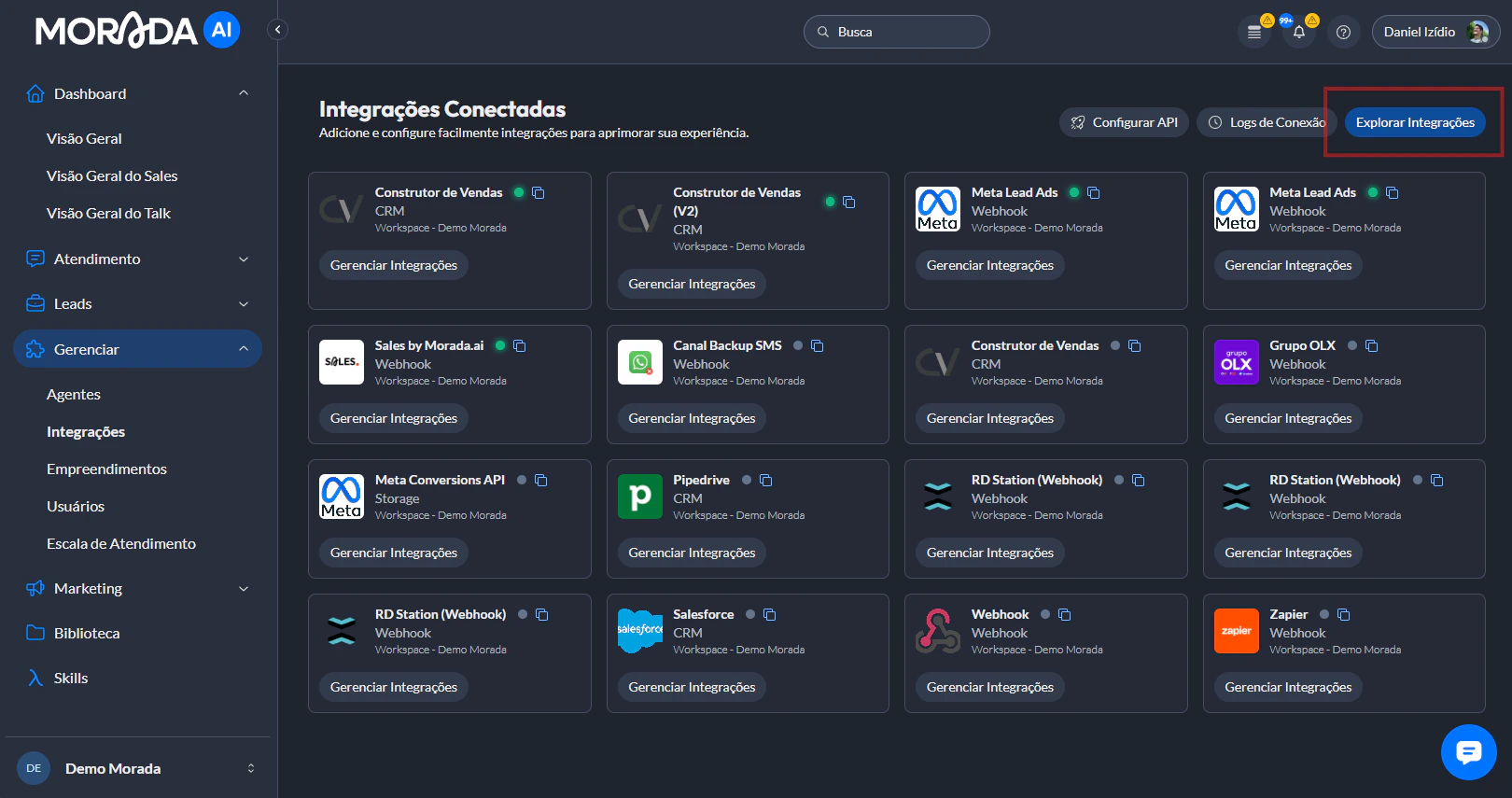Click the Daniel Izídio avatar photo
The image size is (1512, 798).
click(x=1477, y=32)
